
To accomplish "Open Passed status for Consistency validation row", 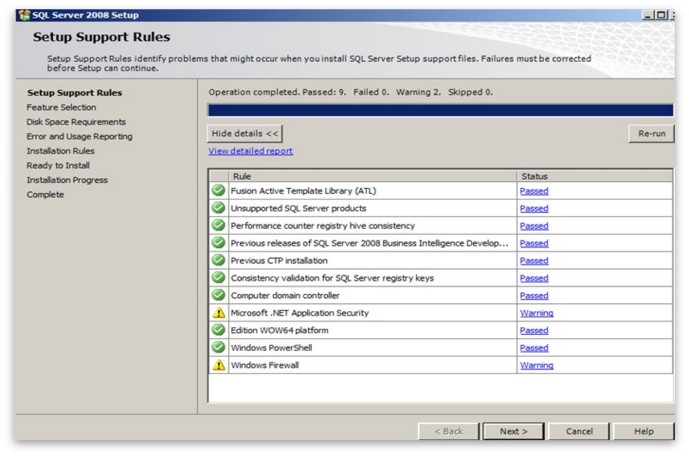I will point(534,278).
